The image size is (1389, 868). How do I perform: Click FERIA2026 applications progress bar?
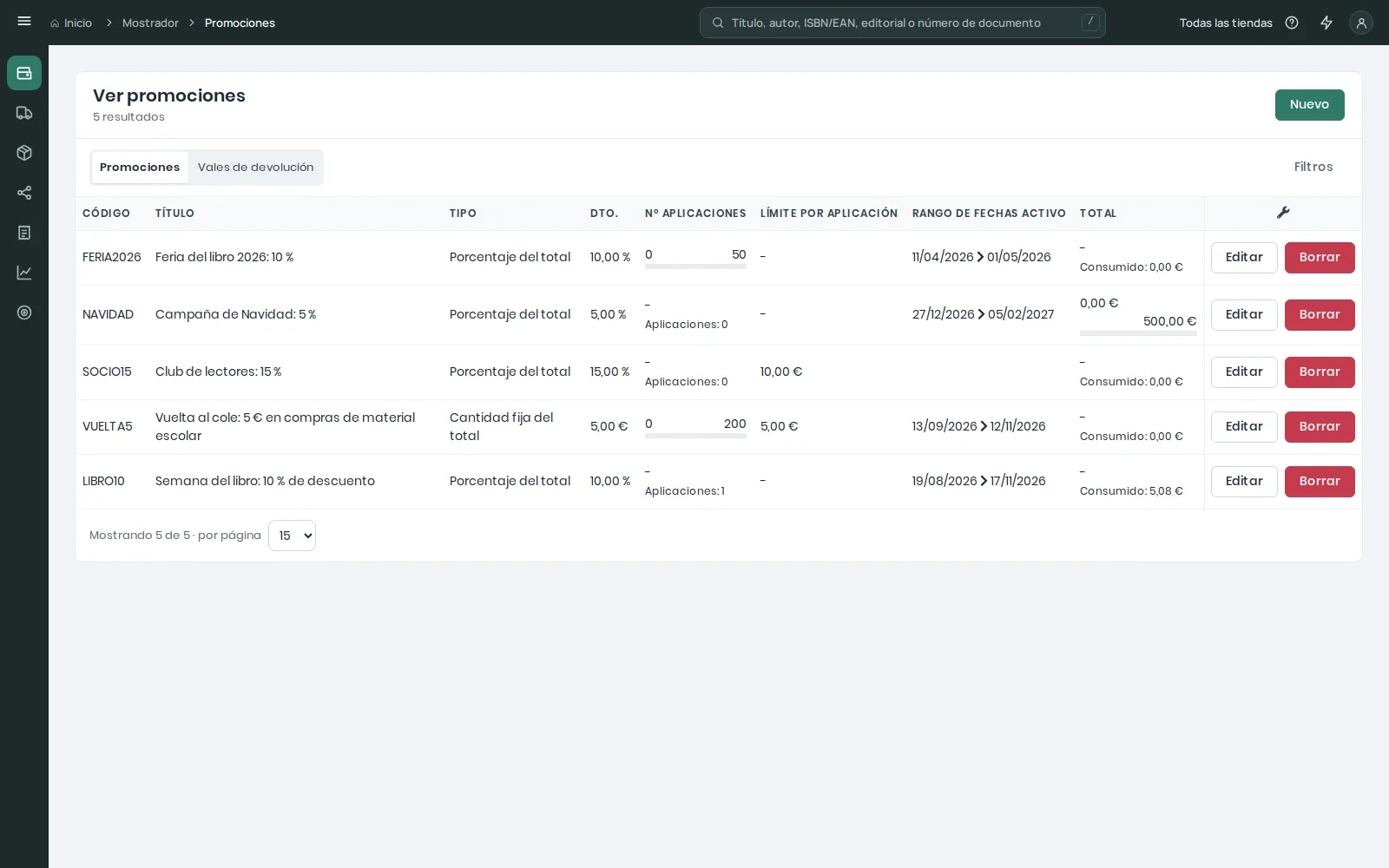[695, 266]
